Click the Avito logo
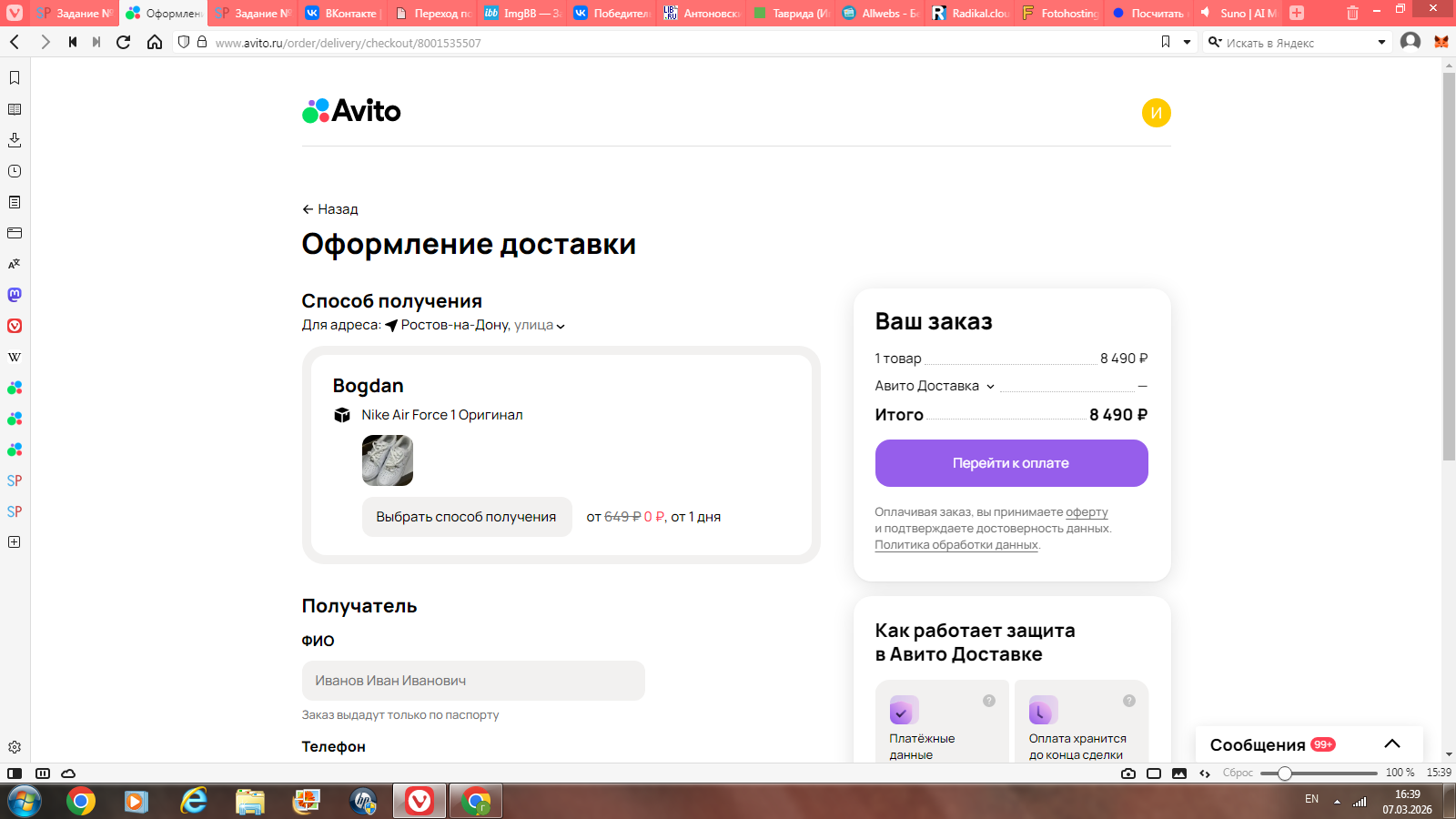 pyautogui.click(x=351, y=111)
